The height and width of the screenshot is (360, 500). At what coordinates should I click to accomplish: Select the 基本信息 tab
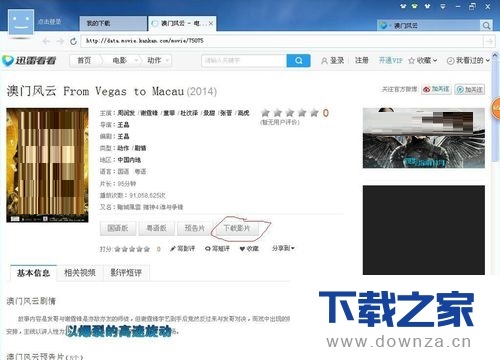coord(33,273)
